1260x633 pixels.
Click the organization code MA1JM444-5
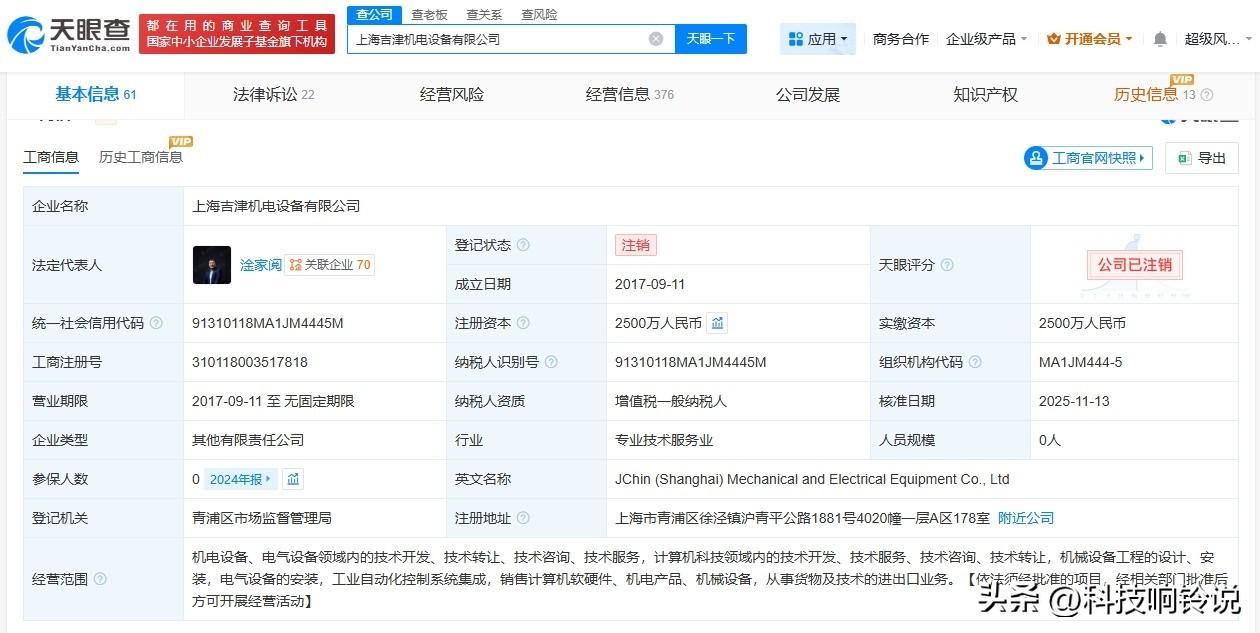(1081, 362)
